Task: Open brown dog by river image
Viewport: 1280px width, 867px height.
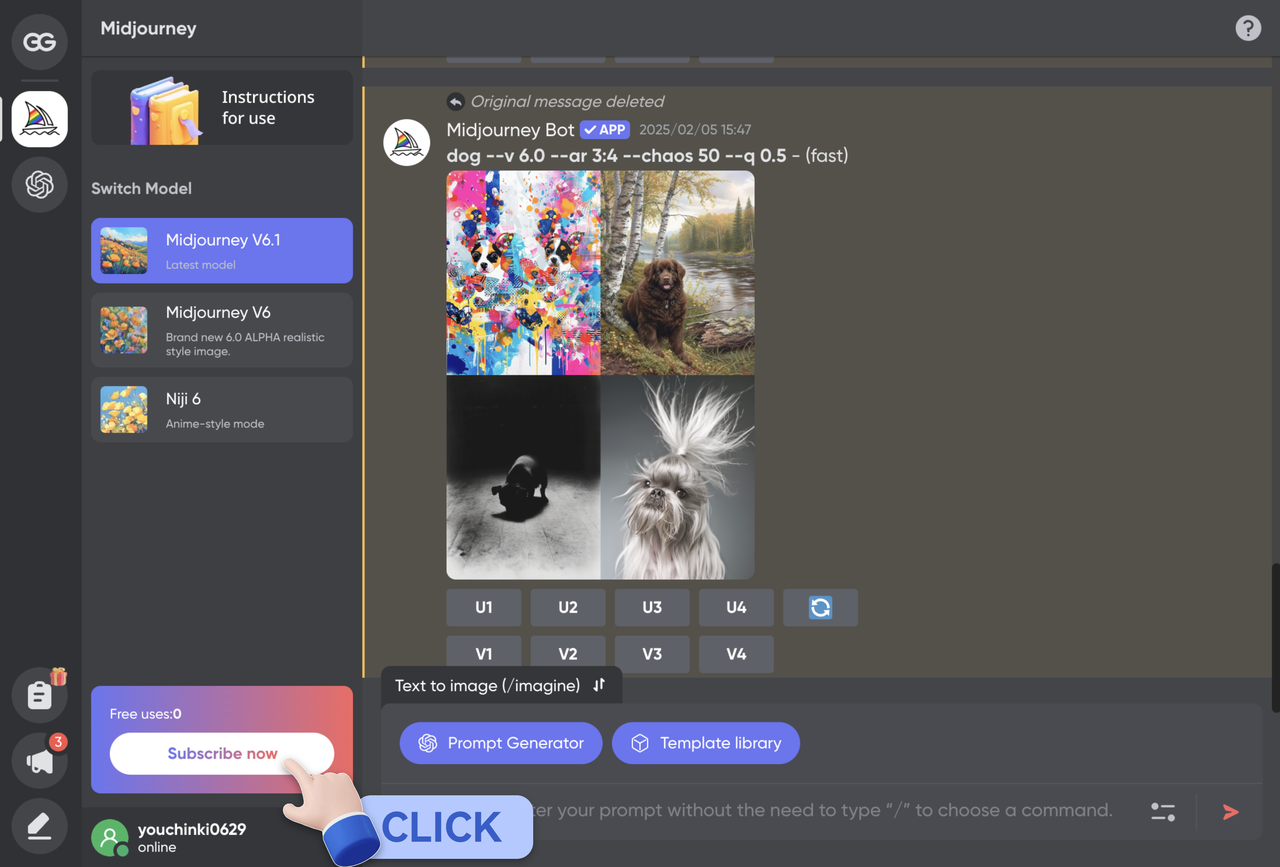Action: click(x=678, y=273)
